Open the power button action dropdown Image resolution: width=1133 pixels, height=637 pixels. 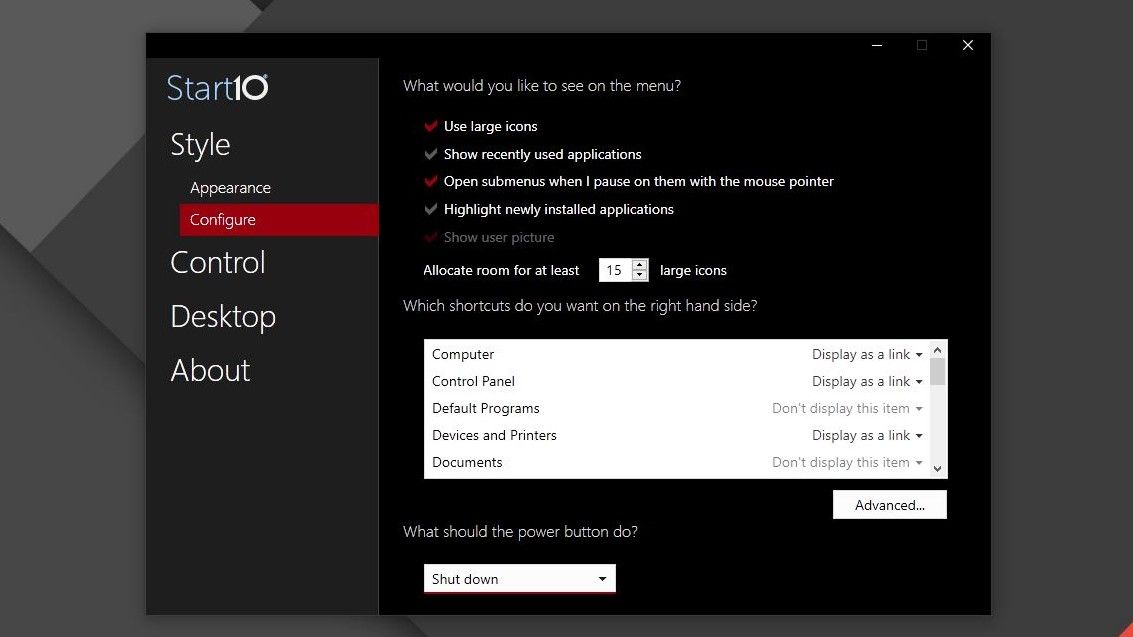click(x=519, y=578)
